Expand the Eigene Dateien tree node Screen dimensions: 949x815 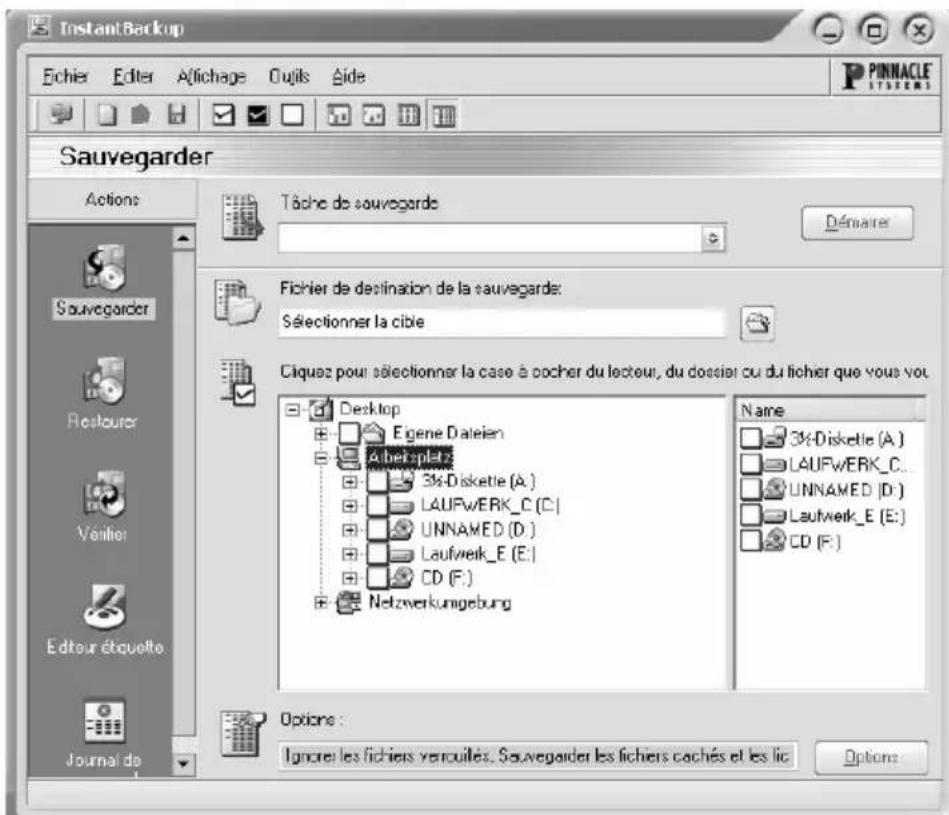coord(321,434)
